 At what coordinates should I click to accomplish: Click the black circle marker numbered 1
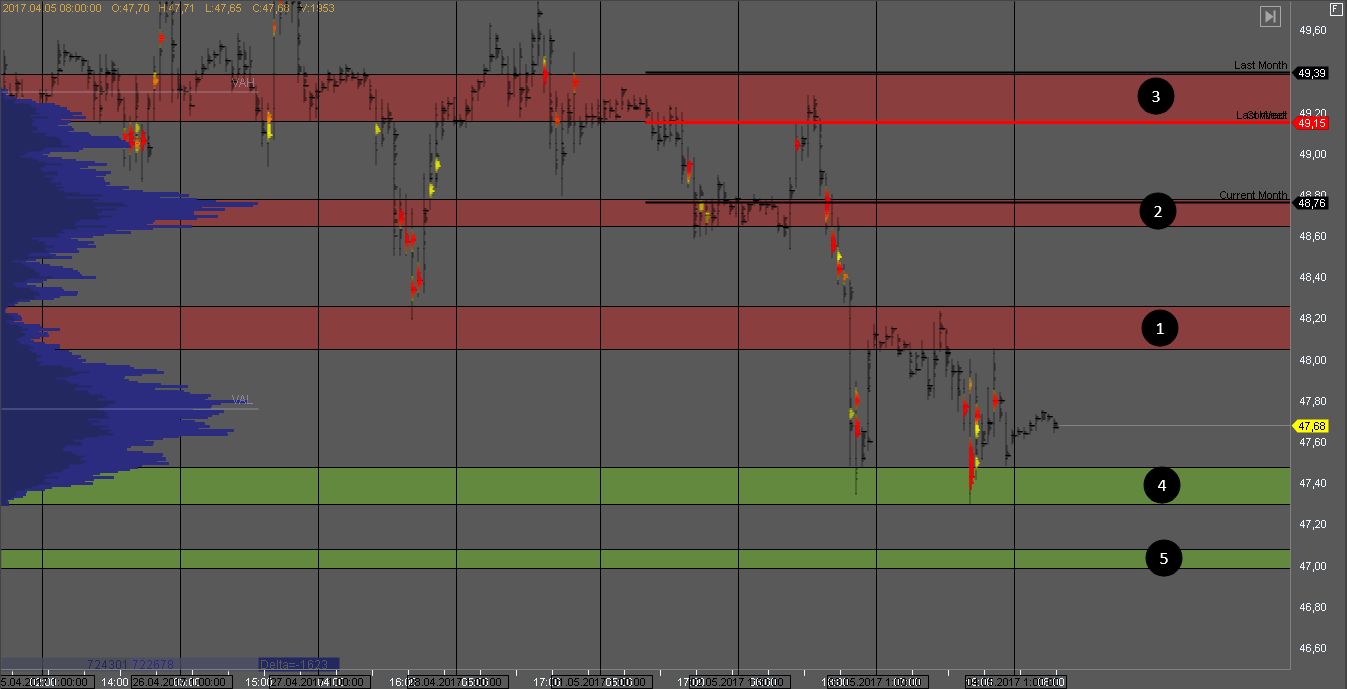pos(1160,328)
